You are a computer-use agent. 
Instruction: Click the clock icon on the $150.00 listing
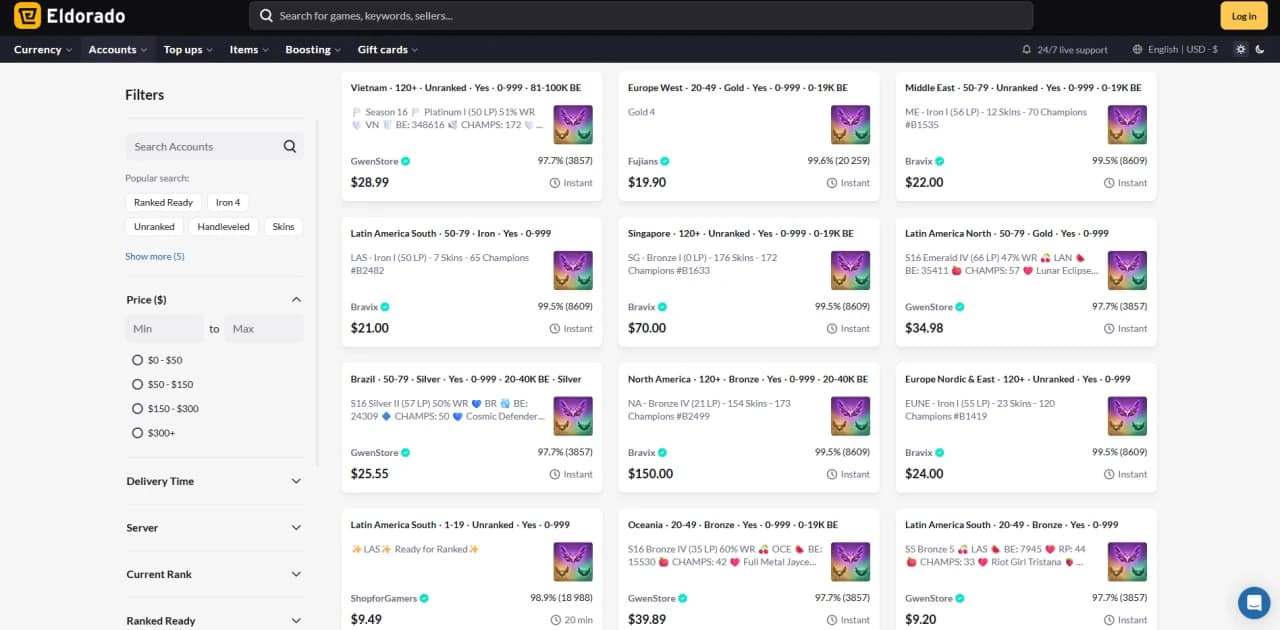832,474
